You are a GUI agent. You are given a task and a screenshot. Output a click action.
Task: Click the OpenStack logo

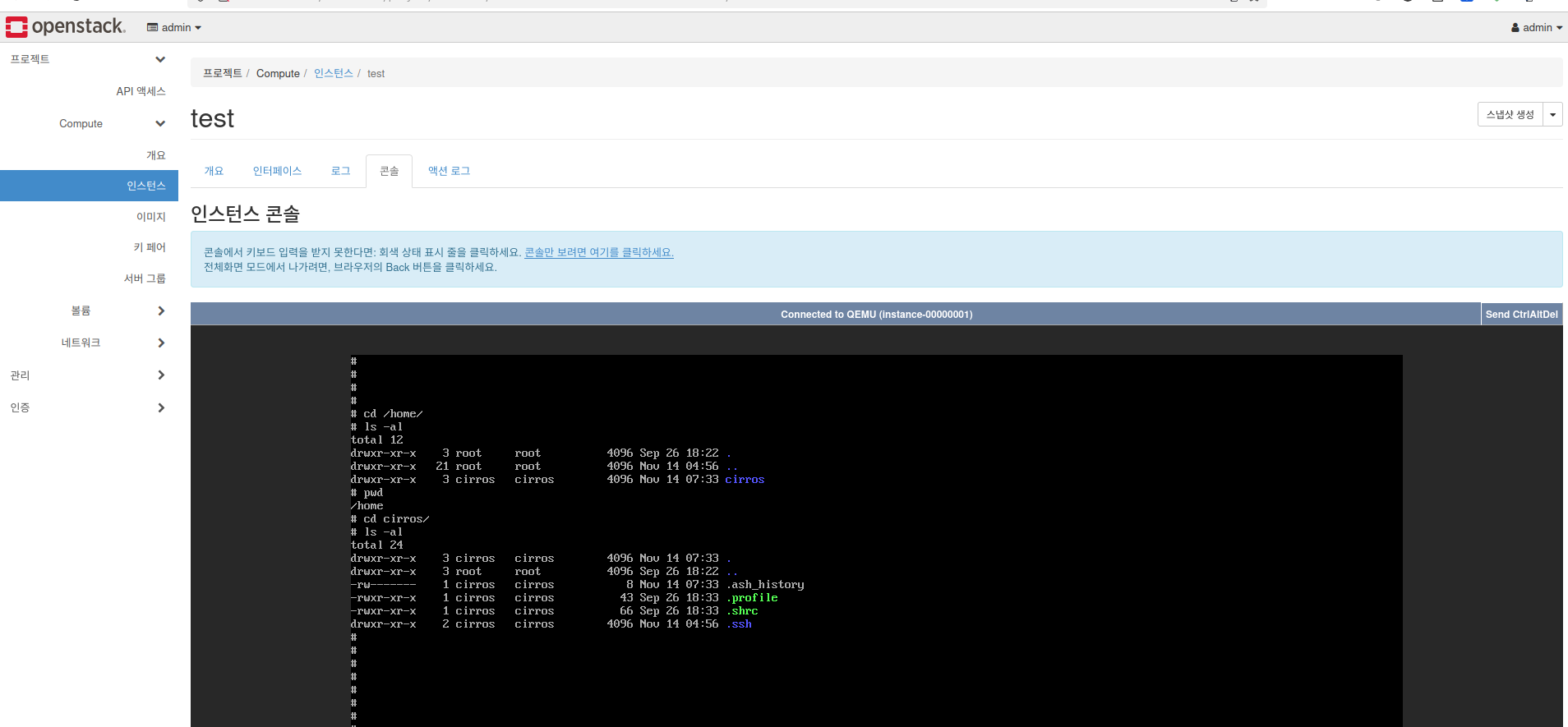[66, 27]
